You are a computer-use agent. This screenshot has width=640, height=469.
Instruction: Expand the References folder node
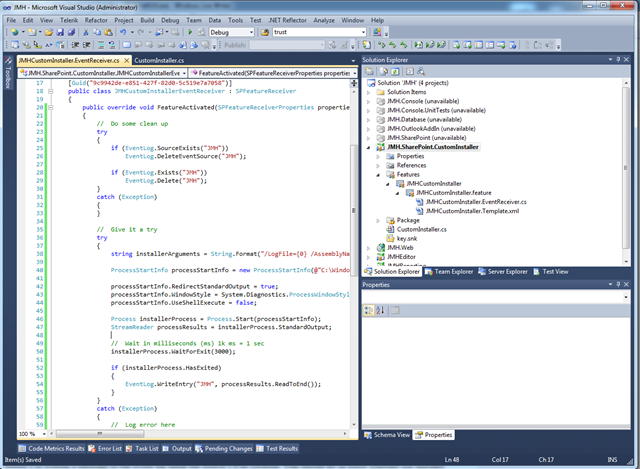(378, 165)
